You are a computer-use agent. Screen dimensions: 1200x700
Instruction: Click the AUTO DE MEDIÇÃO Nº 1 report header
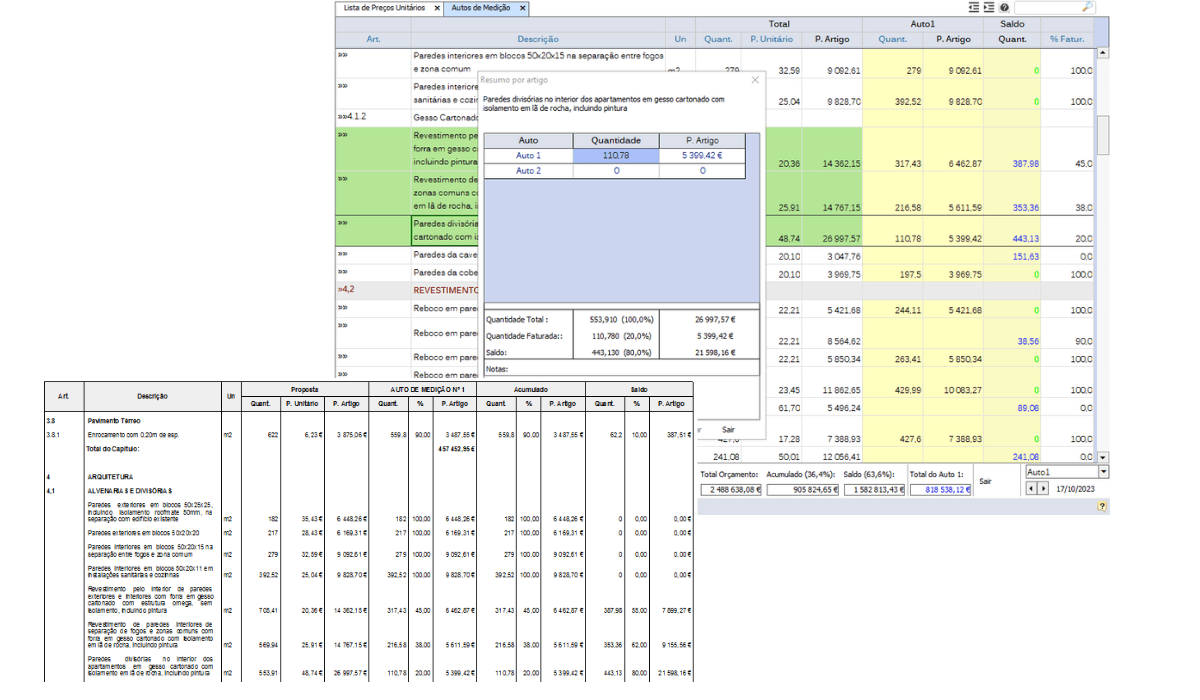coord(422,389)
